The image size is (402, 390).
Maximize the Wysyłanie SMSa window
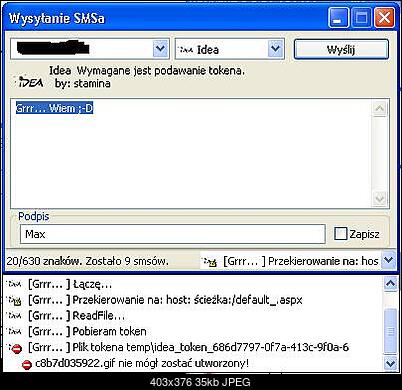(x=361, y=18)
